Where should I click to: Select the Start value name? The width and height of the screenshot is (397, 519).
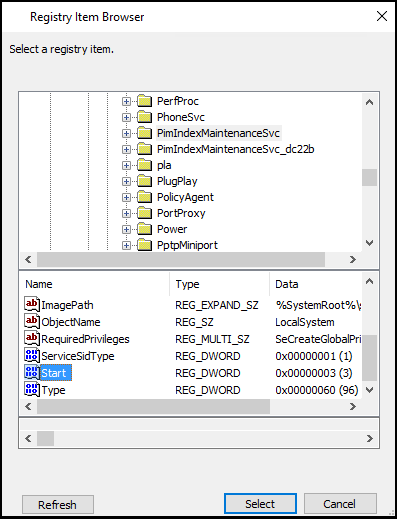[x=56, y=373]
